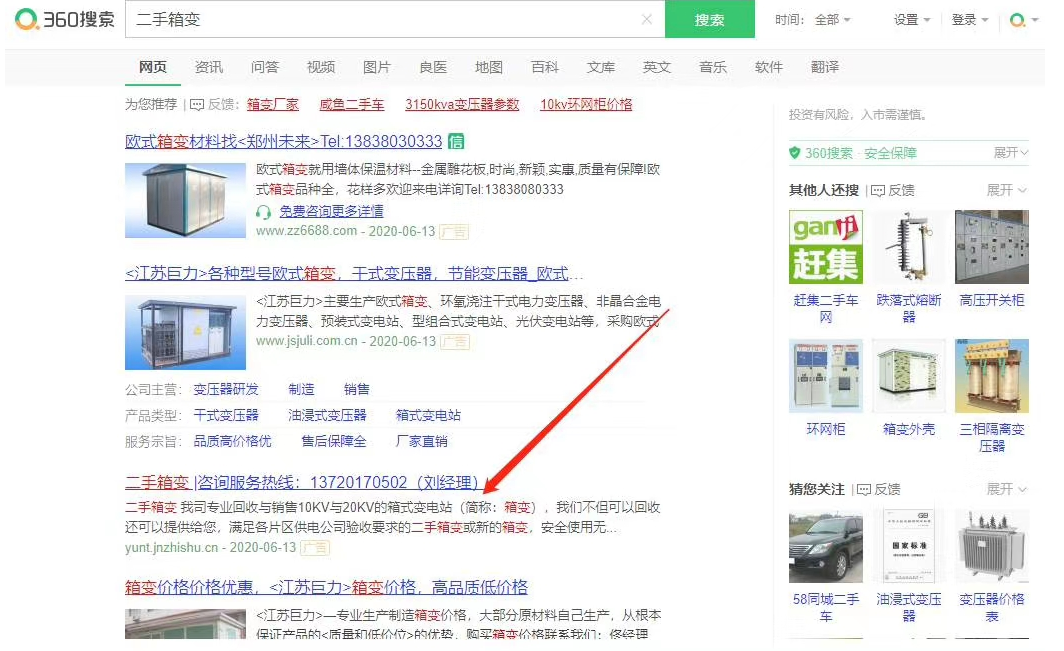The width and height of the screenshot is (1064, 651).
Task: Open the 地图 tab
Action: point(489,67)
